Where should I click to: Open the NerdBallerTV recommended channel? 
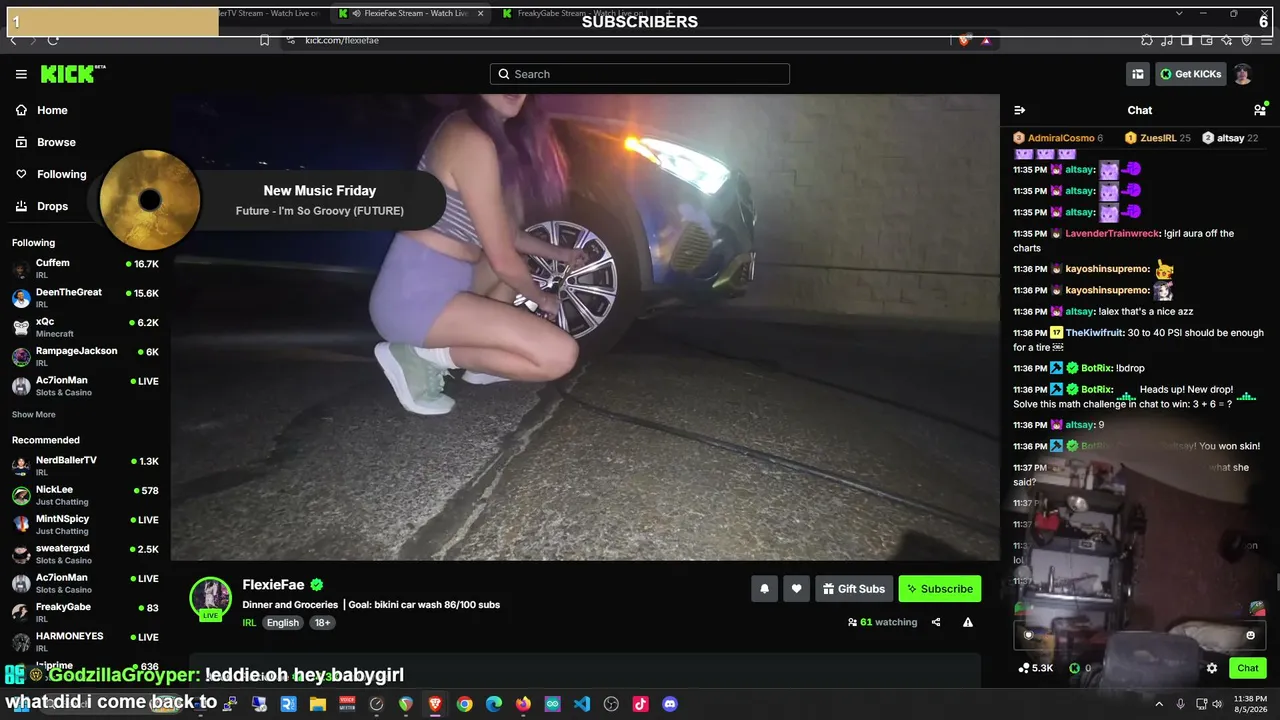(85, 466)
